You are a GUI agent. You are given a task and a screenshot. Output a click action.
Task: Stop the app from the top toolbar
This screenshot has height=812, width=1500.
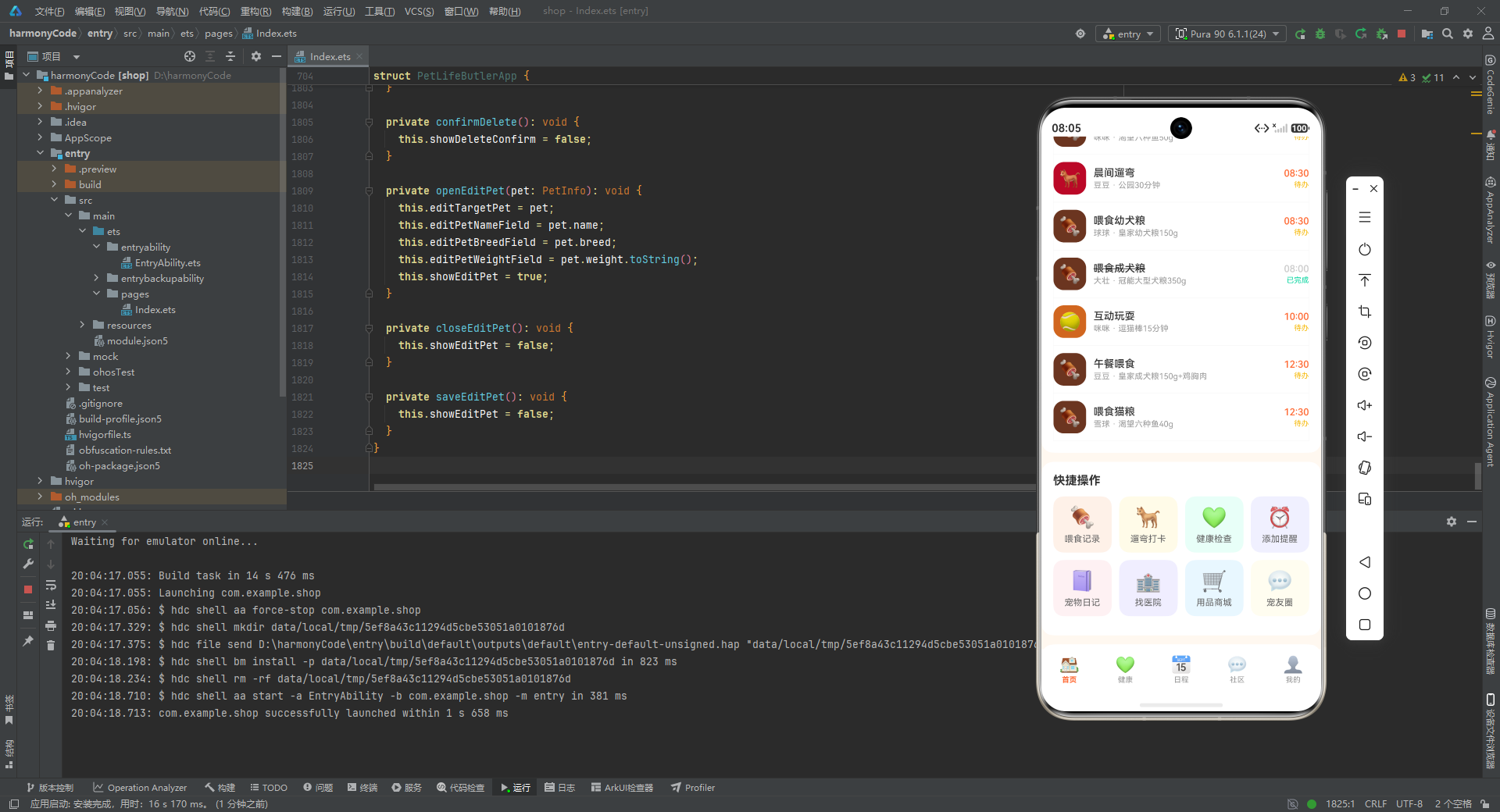pos(1402,34)
